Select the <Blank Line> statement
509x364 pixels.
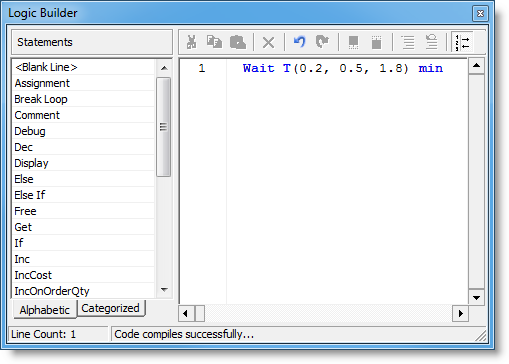[84, 67]
